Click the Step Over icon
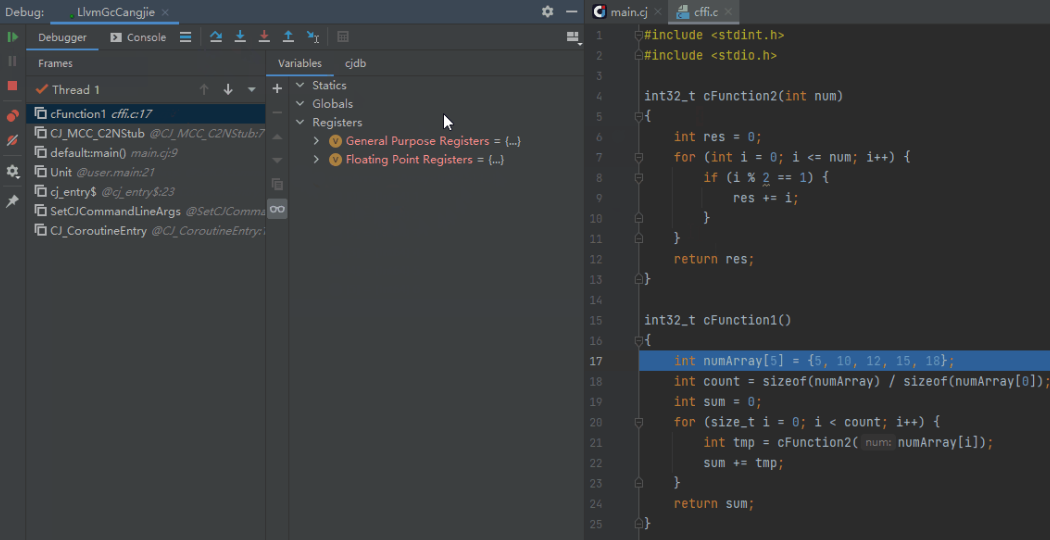 pos(216,37)
